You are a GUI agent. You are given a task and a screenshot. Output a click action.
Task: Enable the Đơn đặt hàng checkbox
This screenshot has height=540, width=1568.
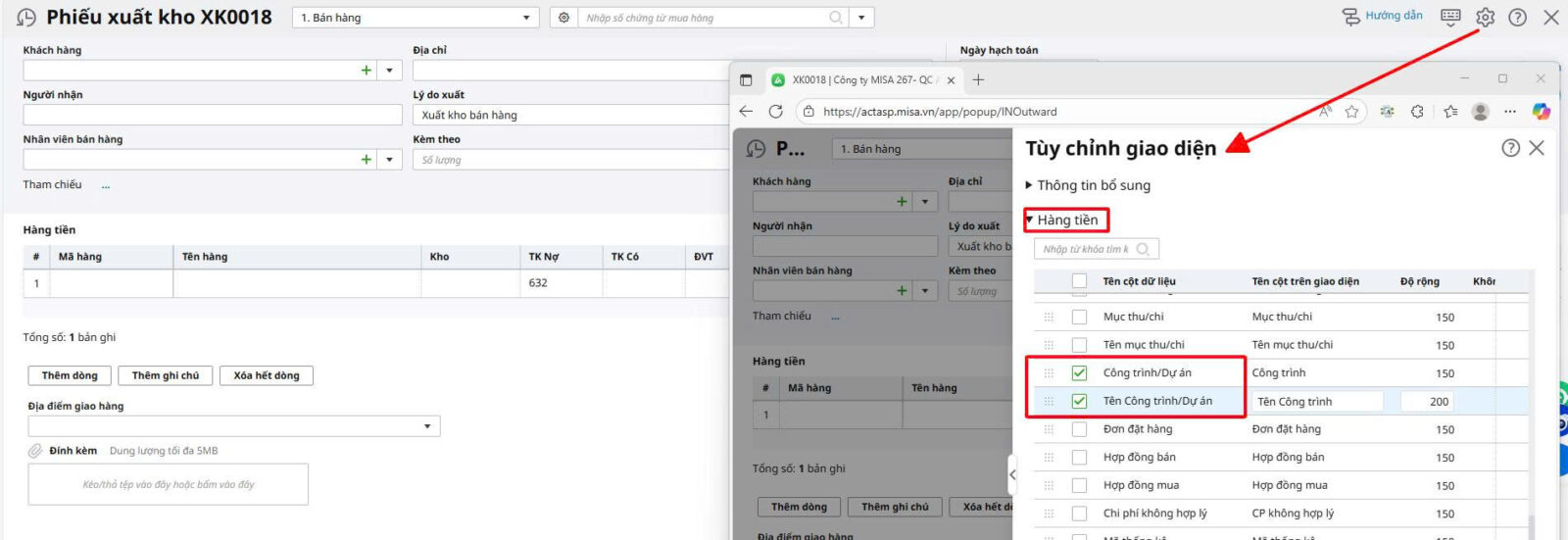pos(1079,429)
